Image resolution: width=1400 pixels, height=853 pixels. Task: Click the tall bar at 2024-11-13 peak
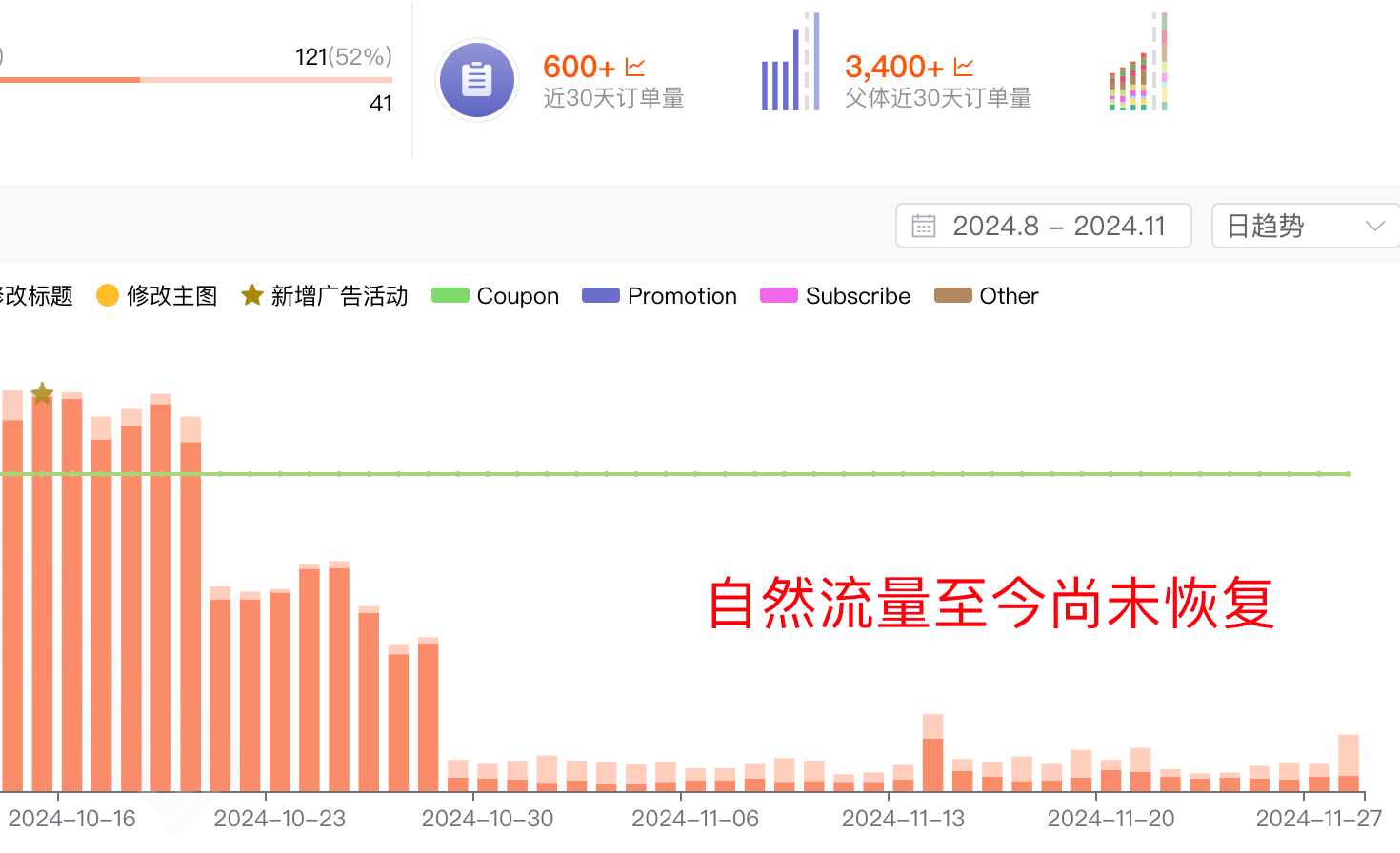click(932, 754)
